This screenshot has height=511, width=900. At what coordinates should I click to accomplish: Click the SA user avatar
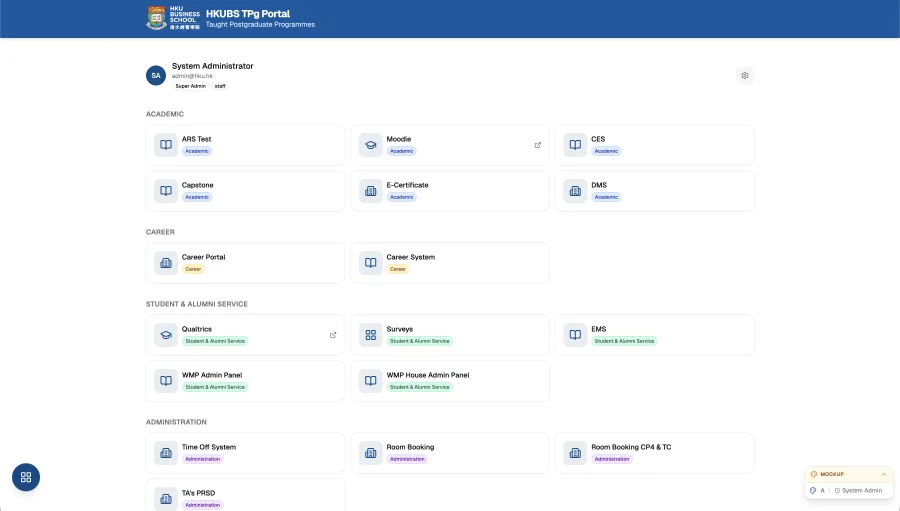click(x=156, y=75)
